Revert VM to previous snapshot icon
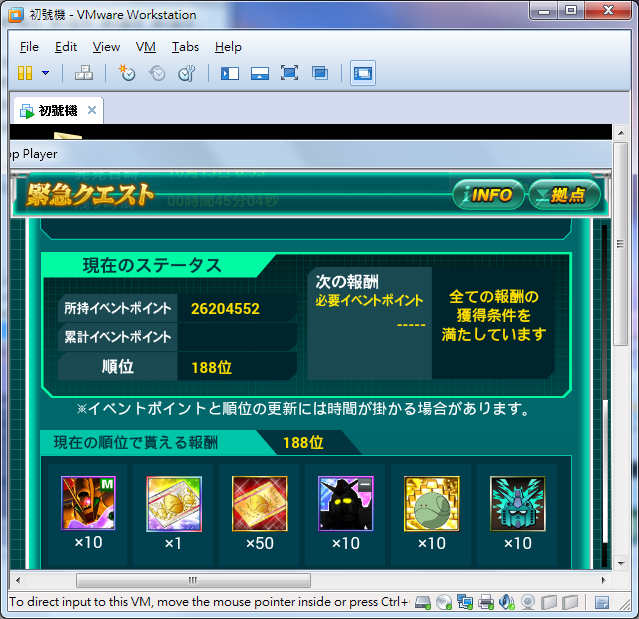 tap(157, 73)
